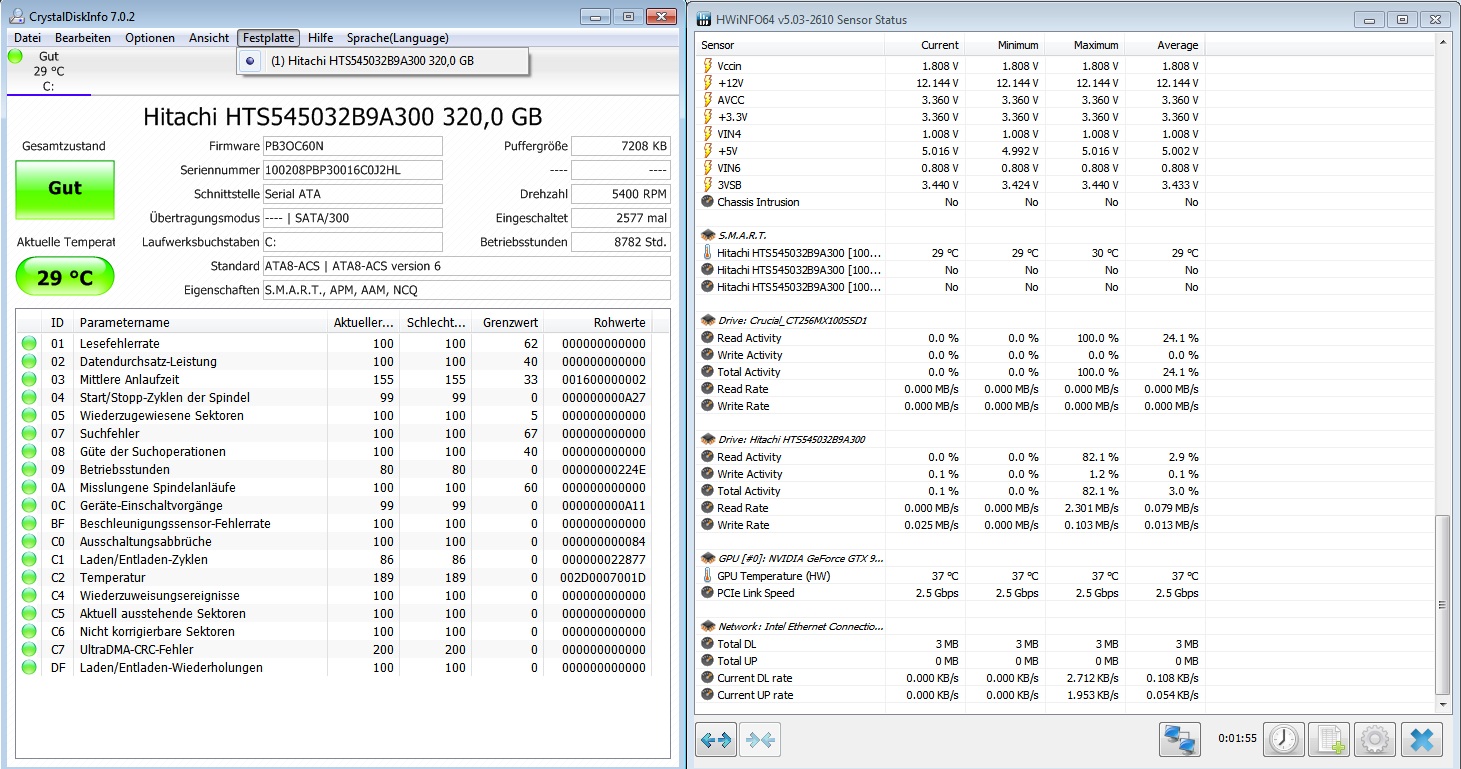Image resolution: width=1461 pixels, height=769 pixels.
Task: Expand HWiNFO sensor window with blue outward arrows
Action: (717, 740)
